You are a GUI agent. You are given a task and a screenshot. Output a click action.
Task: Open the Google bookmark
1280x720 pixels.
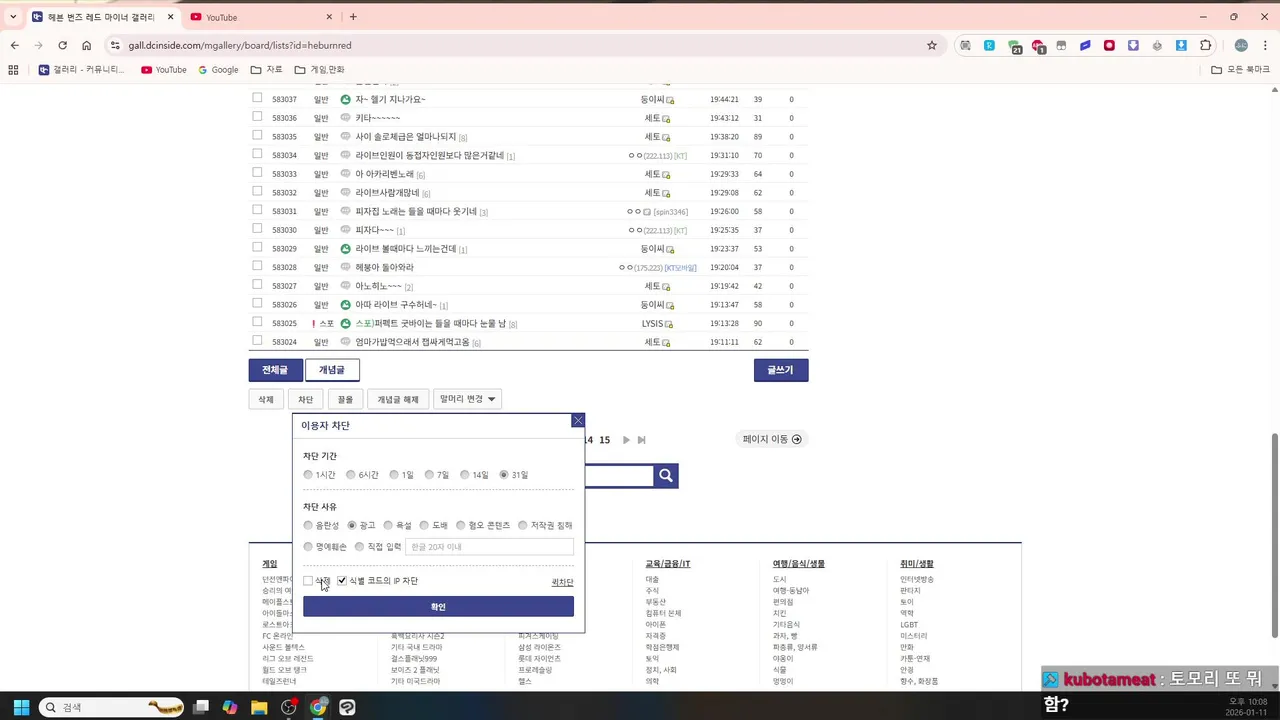click(218, 70)
